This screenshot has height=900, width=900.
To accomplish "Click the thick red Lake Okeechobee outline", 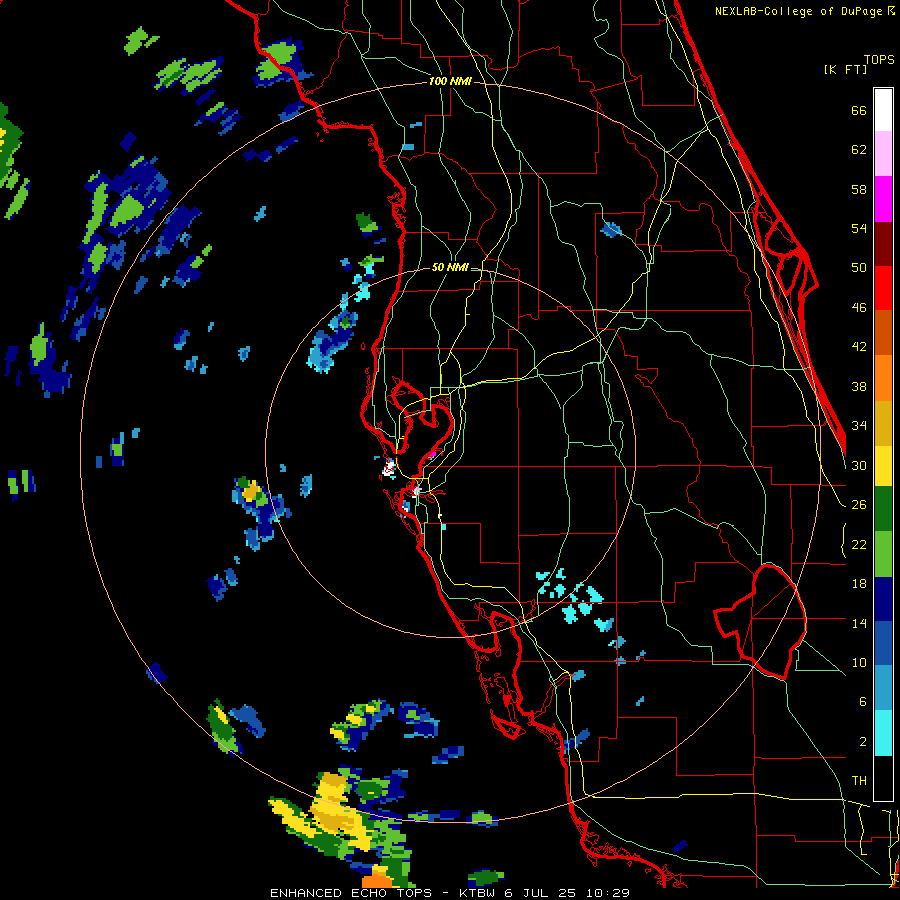I will click(x=759, y=621).
